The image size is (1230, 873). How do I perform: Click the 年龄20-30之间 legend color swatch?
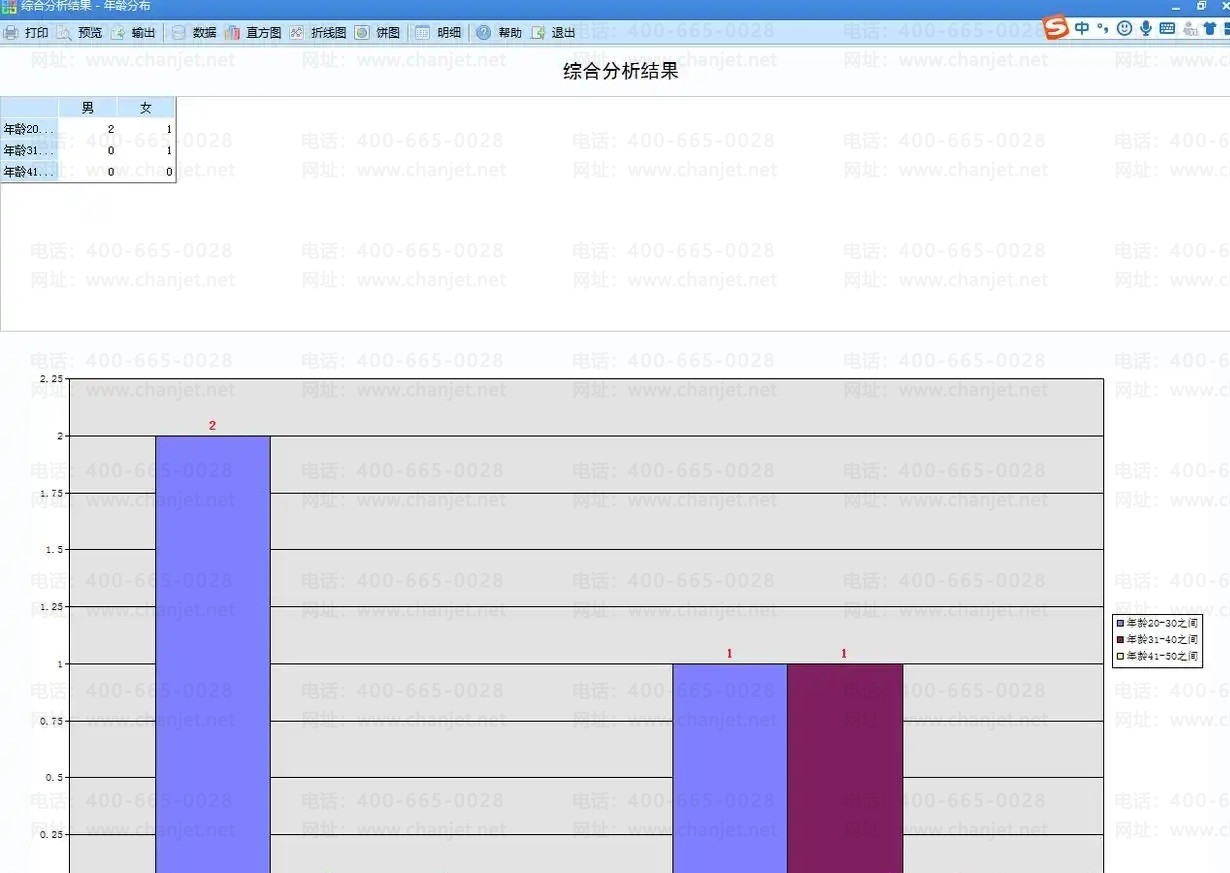pyautogui.click(x=1120, y=623)
